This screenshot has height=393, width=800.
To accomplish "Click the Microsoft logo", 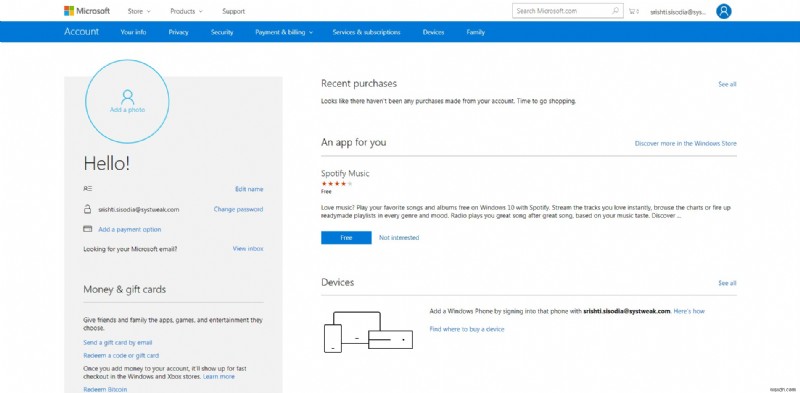I will click(87, 11).
